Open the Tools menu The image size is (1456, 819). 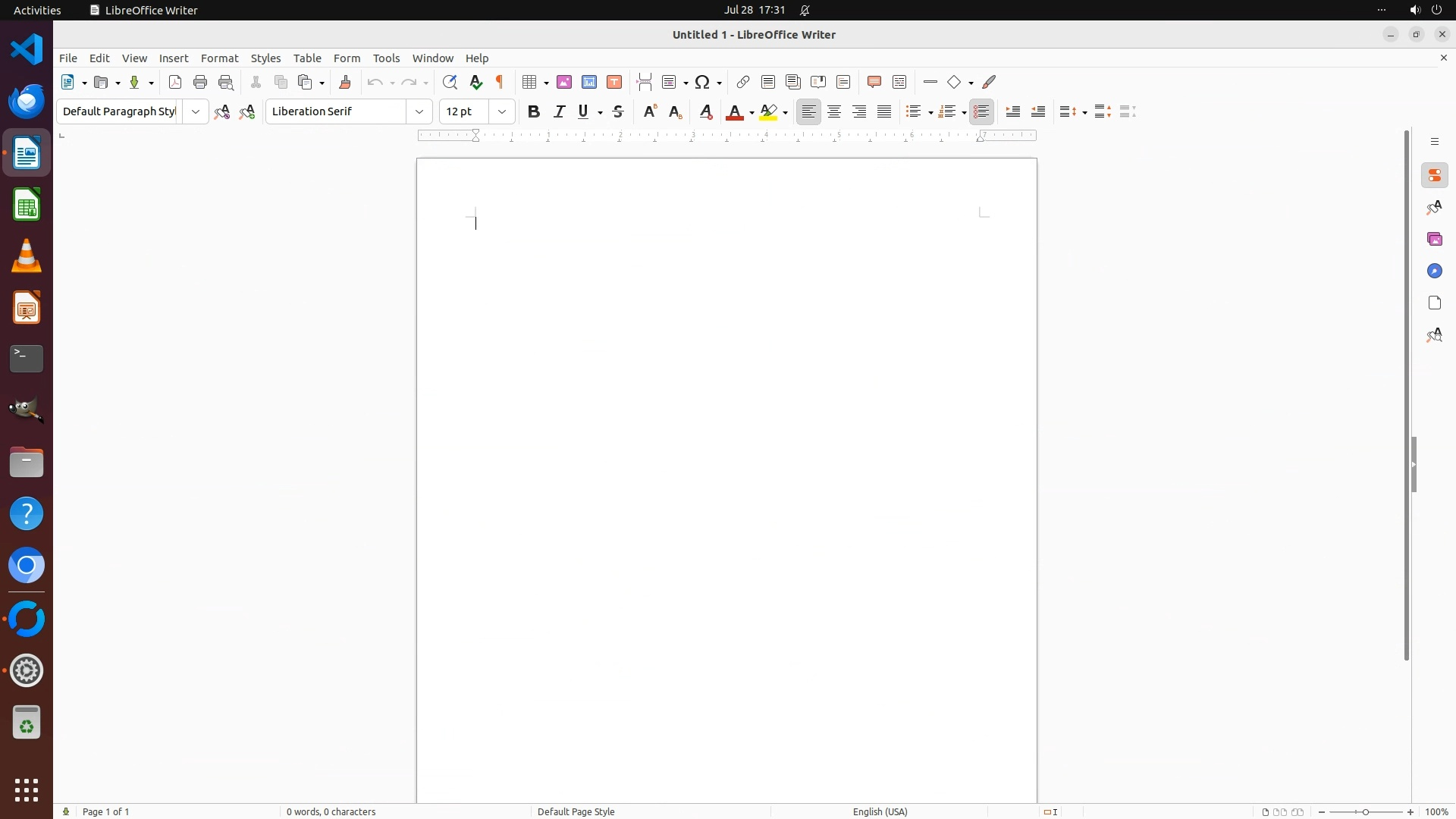point(386,58)
